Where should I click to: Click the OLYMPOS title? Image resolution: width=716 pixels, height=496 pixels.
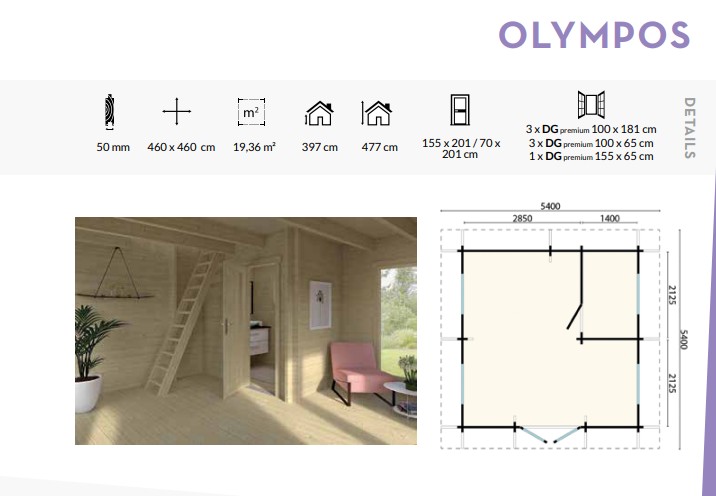tap(594, 35)
